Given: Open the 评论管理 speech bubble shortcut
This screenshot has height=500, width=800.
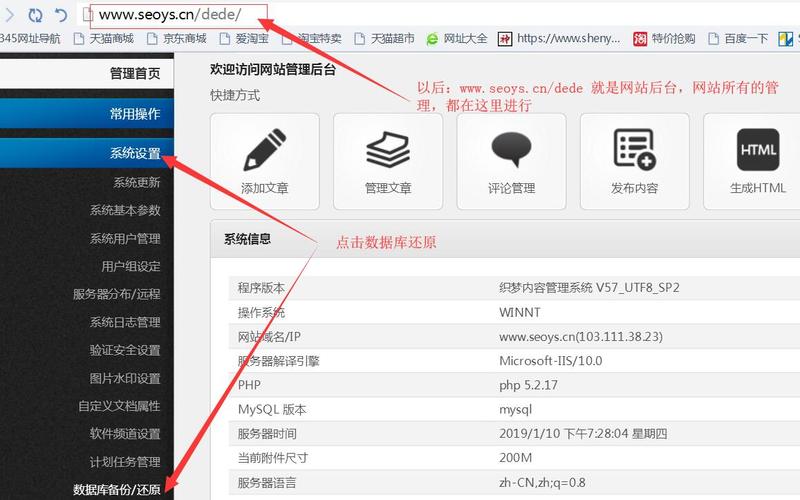Looking at the screenshot, I should tap(511, 161).
